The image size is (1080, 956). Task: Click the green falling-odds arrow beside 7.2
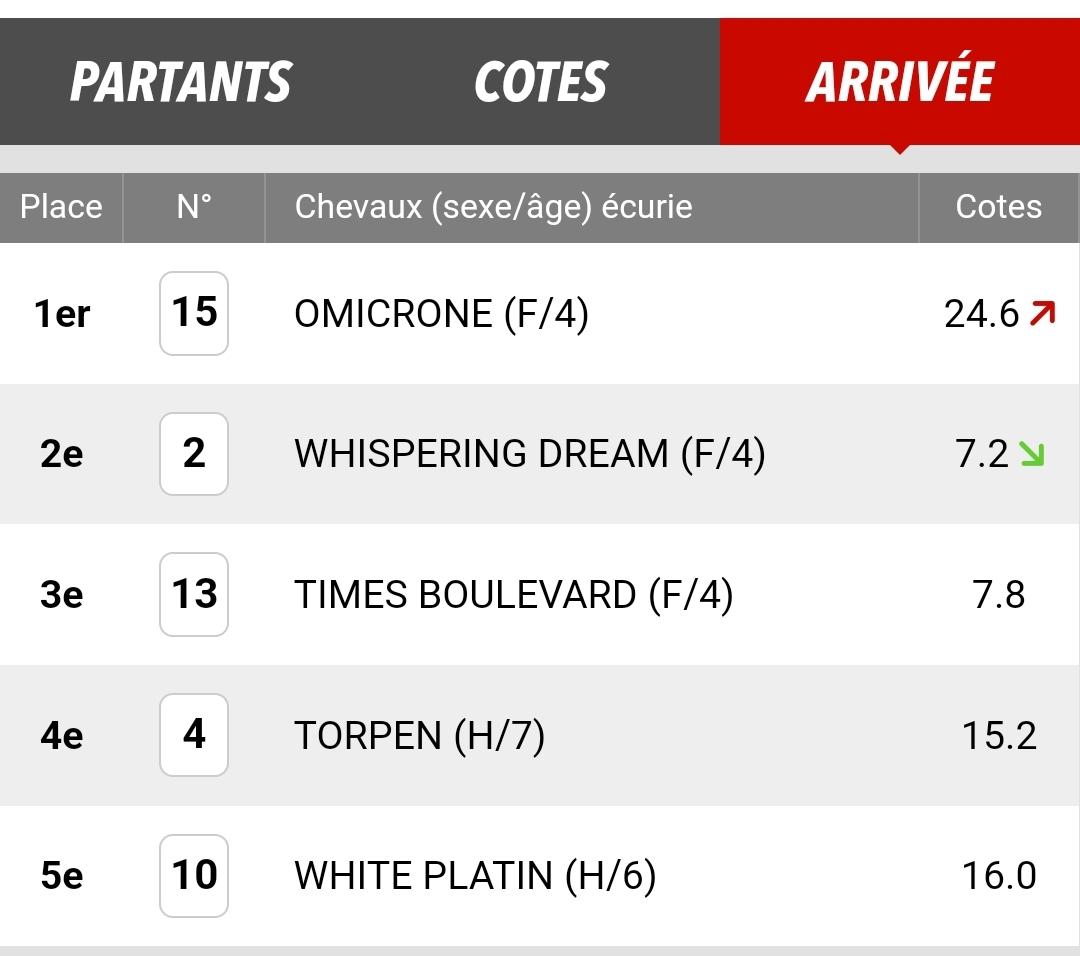[1032, 454]
